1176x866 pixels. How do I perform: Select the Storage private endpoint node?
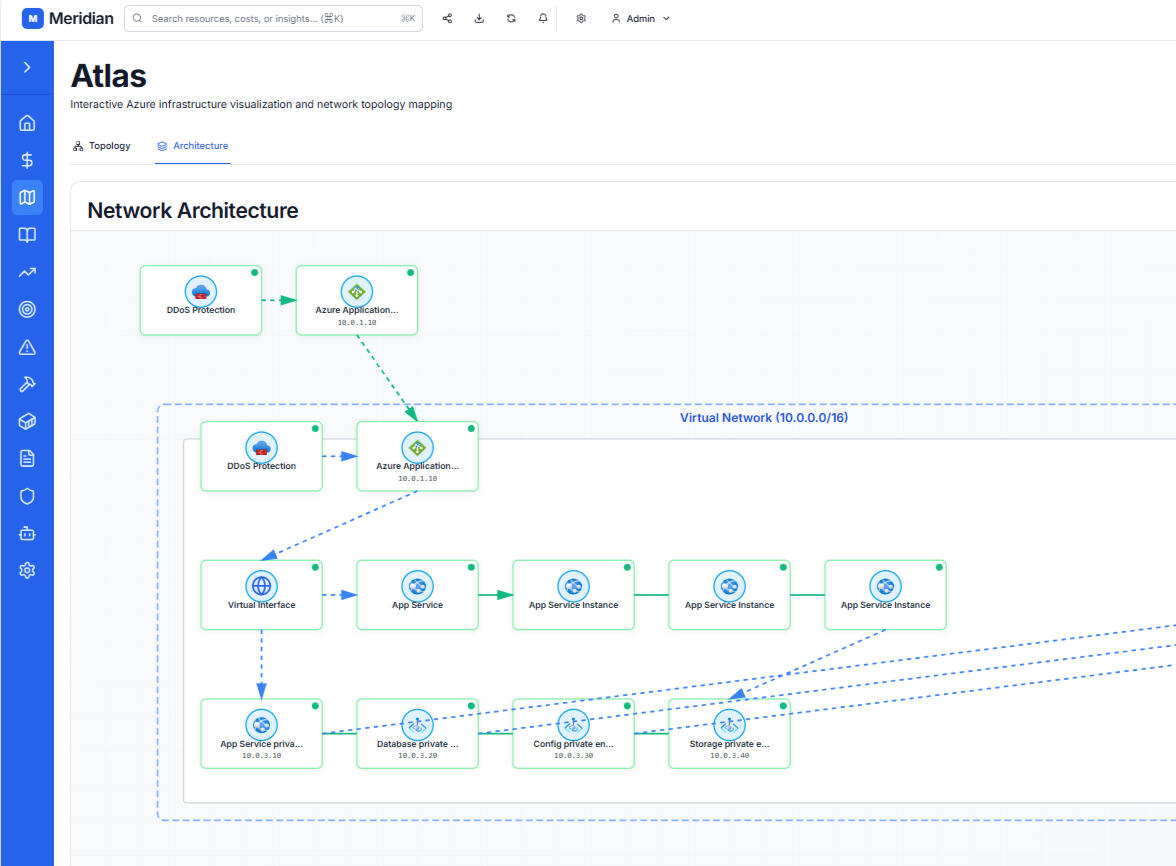tap(729, 734)
